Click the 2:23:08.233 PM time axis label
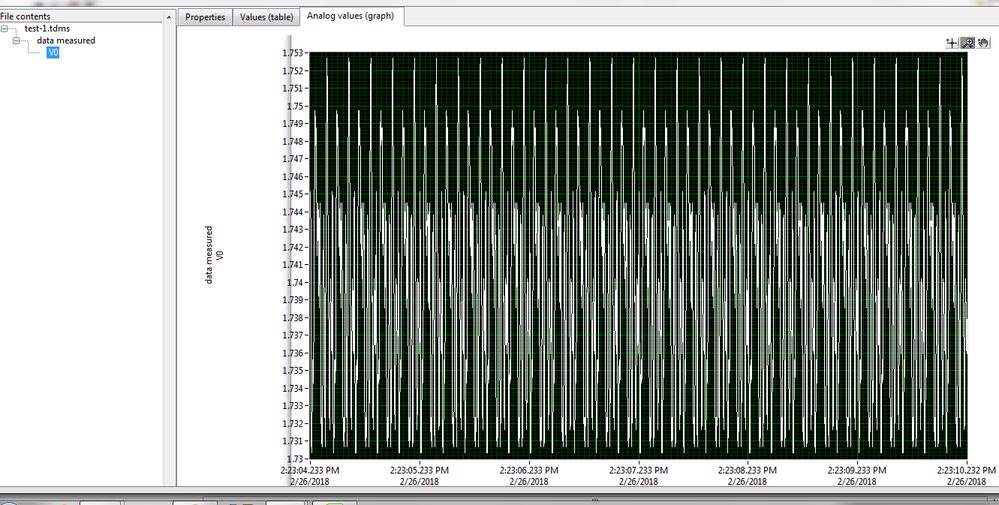This screenshot has height=505, width=999. point(747,470)
